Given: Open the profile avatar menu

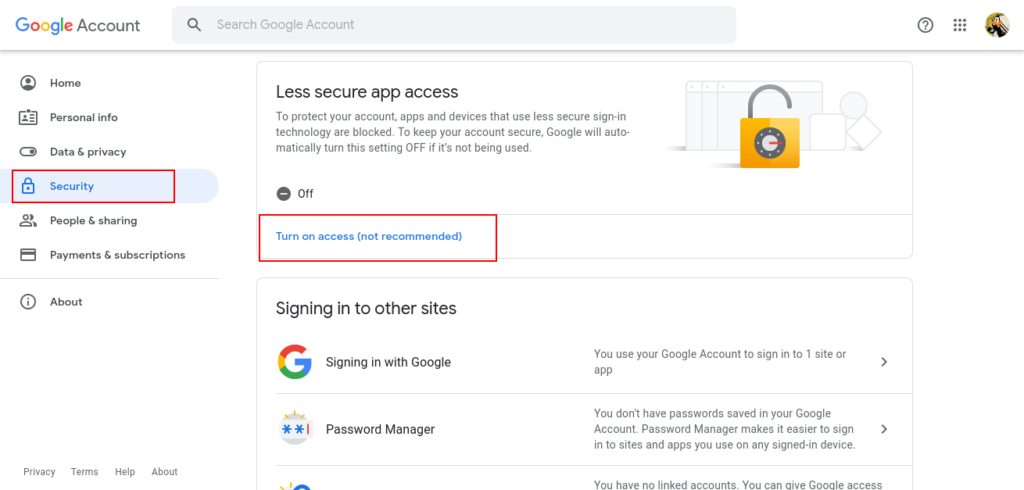Looking at the screenshot, I should [997, 25].
